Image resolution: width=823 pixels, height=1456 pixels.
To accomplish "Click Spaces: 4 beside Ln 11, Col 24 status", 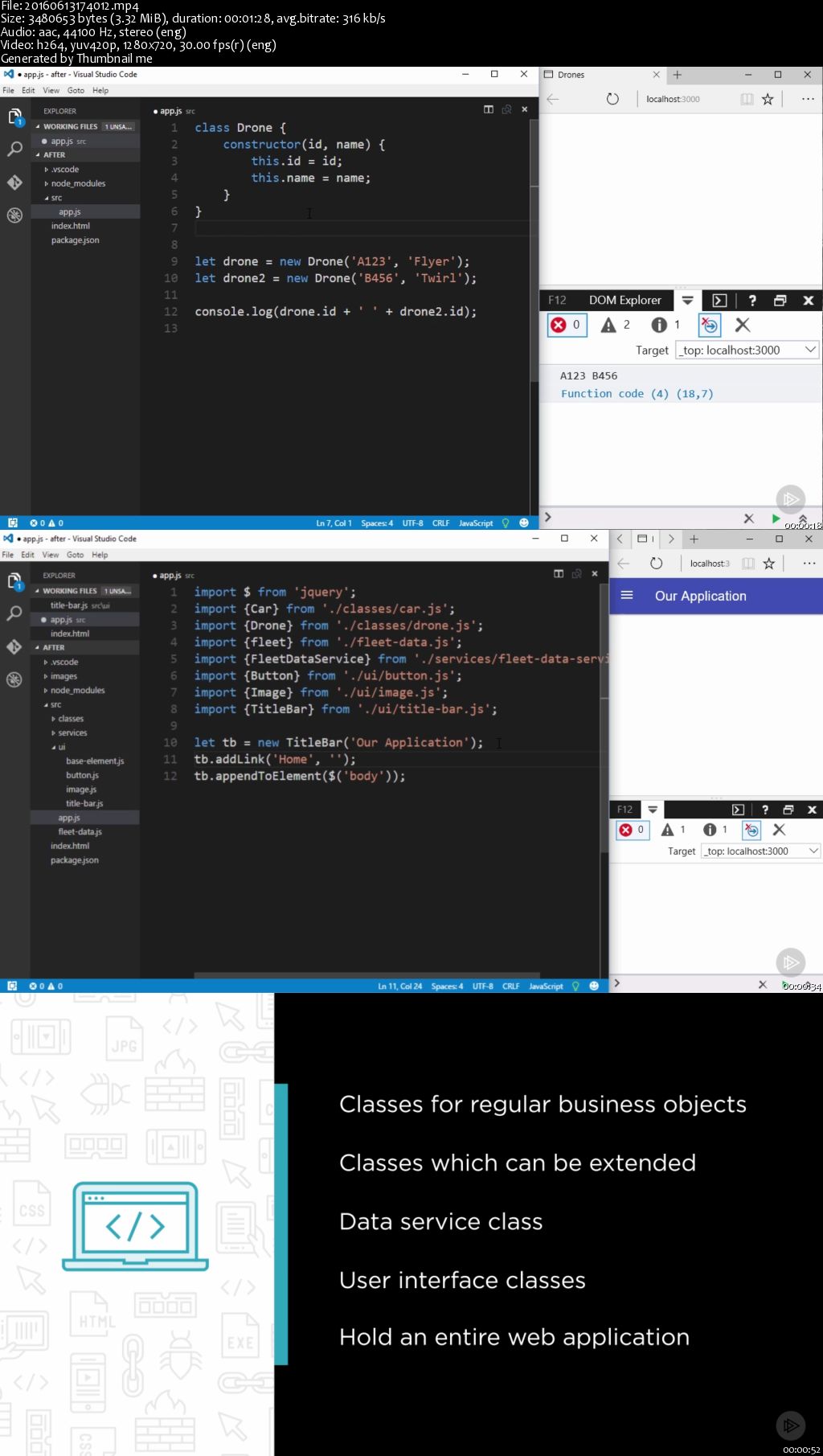I will pyautogui.click(x=447, y=986).
